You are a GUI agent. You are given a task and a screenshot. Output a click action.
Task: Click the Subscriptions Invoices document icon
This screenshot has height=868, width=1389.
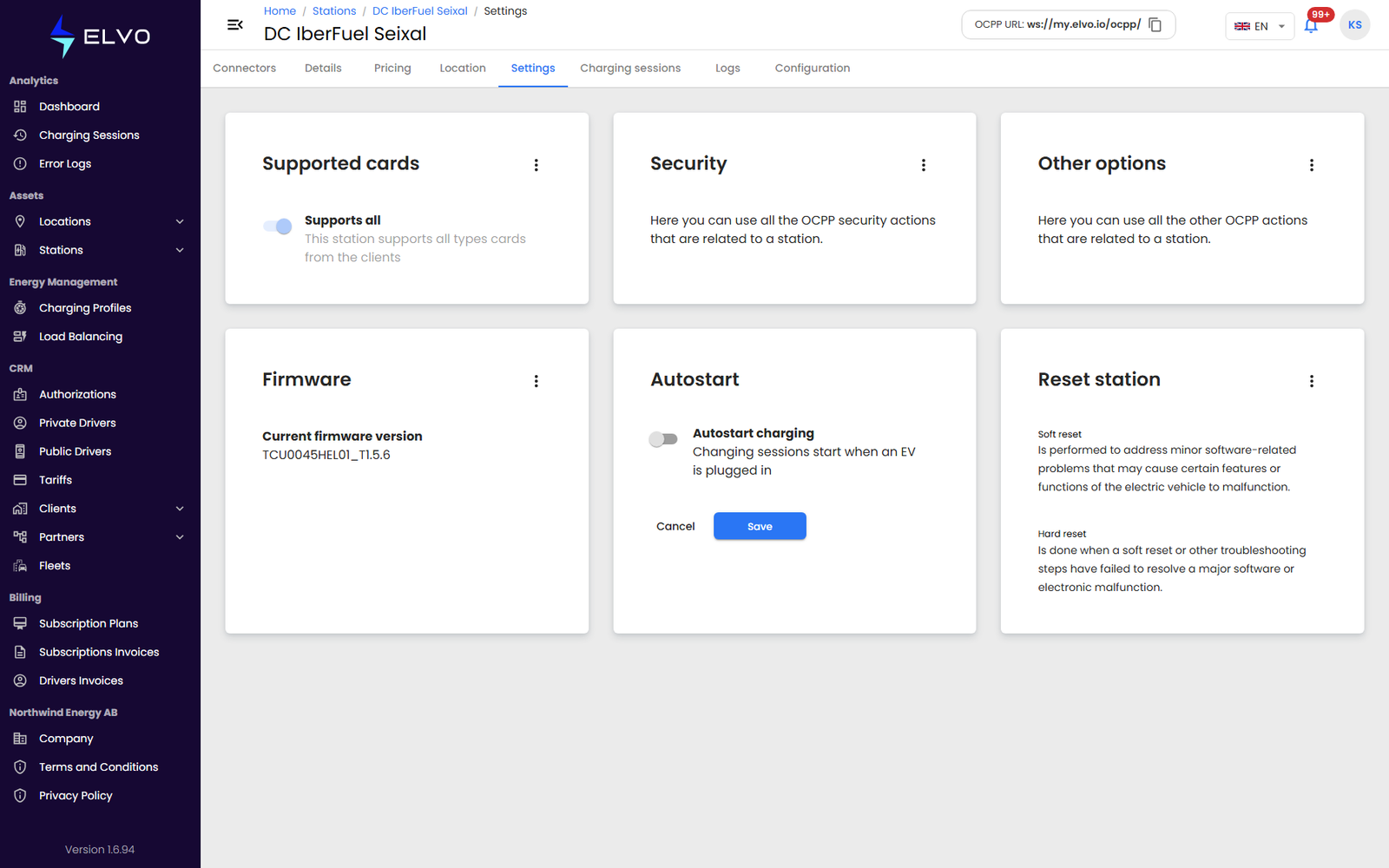click(x=20, y=652)
